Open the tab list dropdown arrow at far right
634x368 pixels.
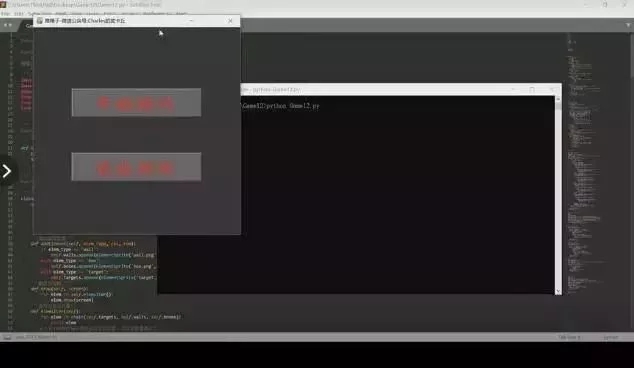click(x=628, y=25)
